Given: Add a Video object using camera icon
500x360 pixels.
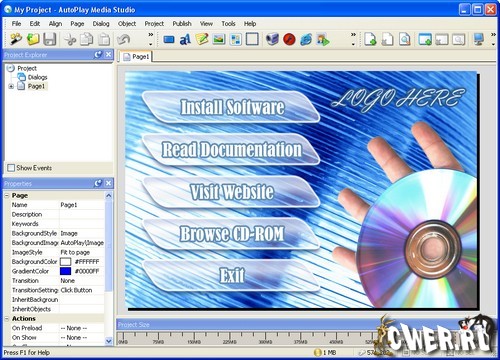Looking at the screenshot, I should point(272,39).
